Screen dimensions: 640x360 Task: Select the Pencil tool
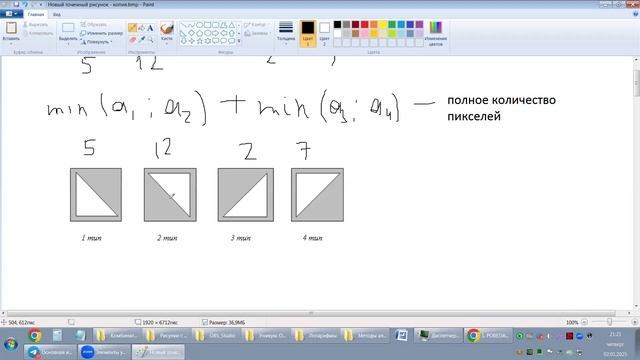132,28
